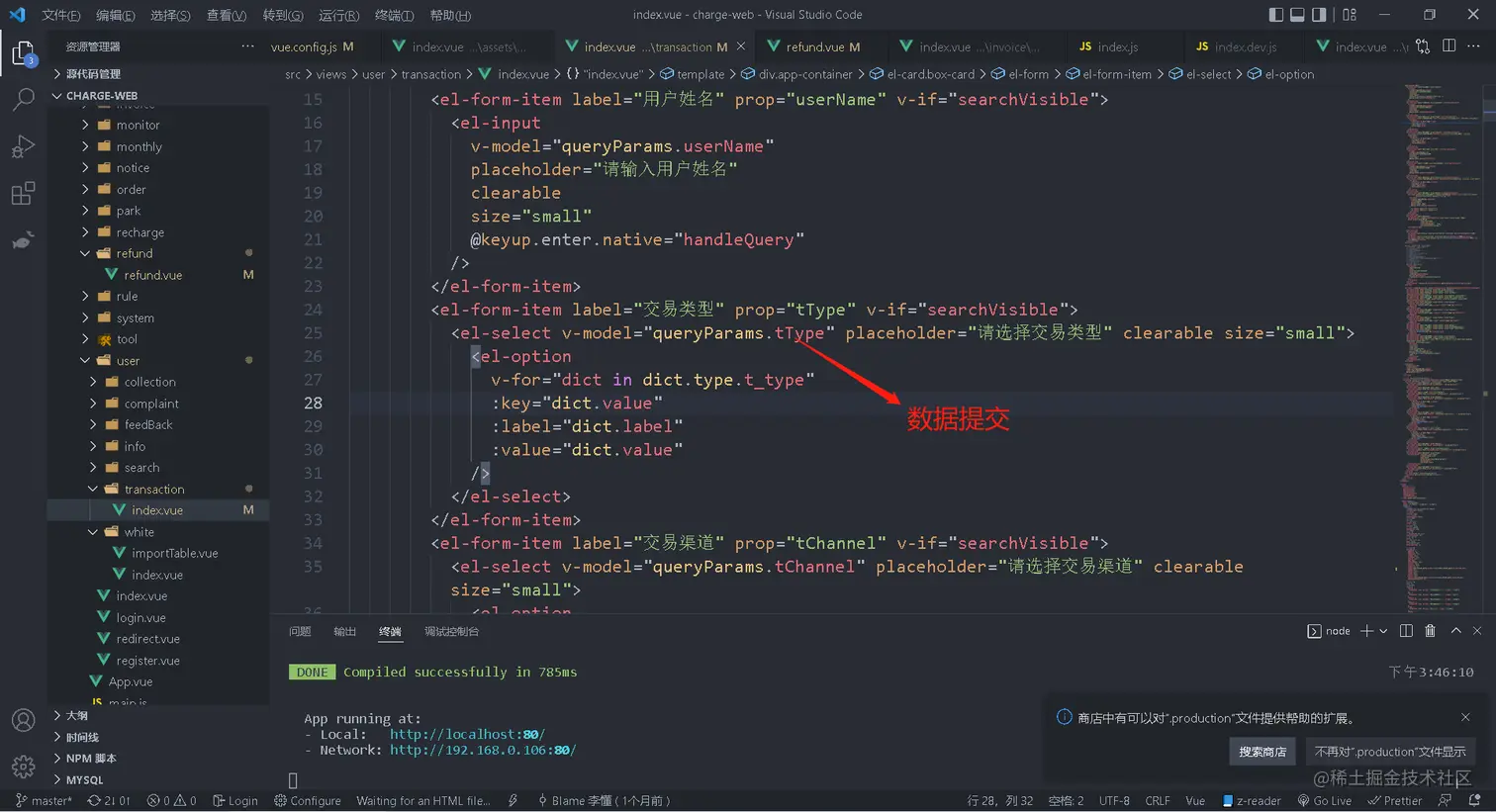Open the Extensions view in activity bar

[23, 193]
